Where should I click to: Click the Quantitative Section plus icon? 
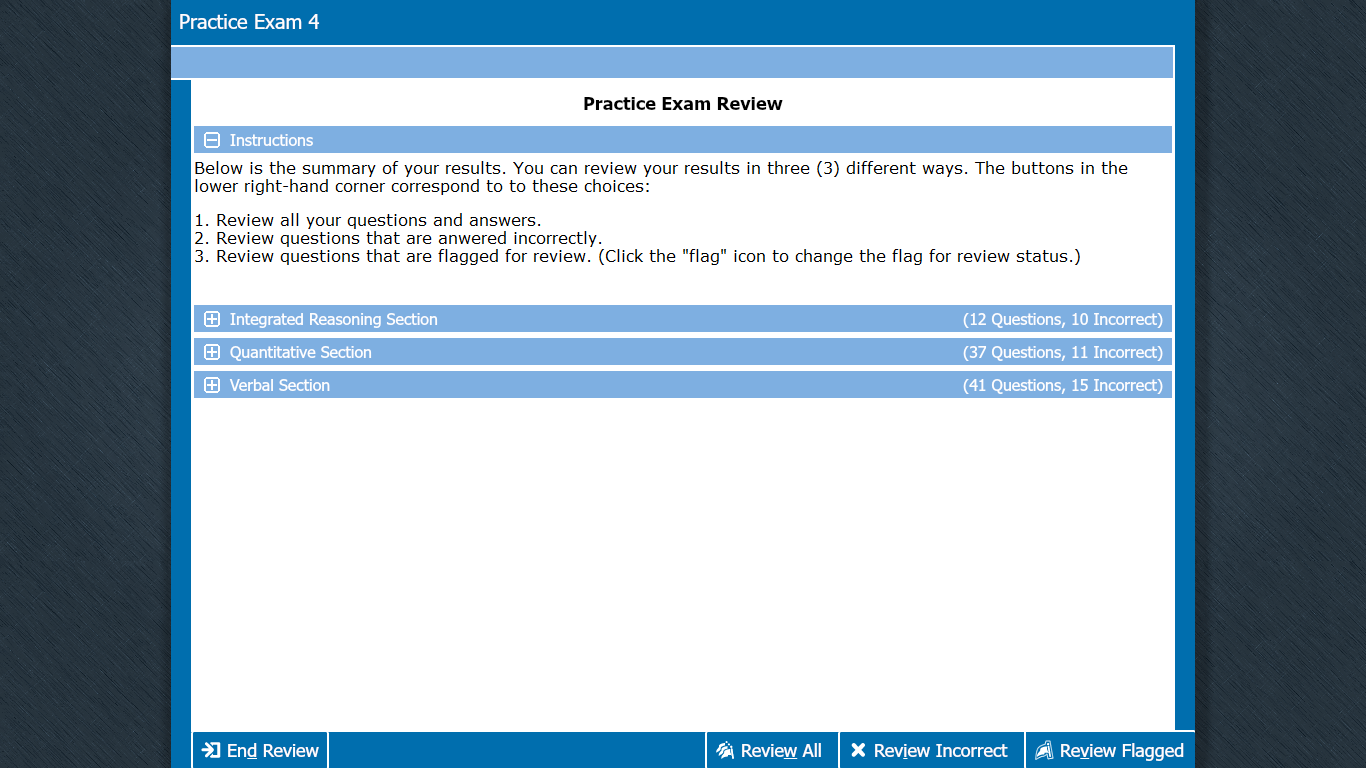point(212,352)
